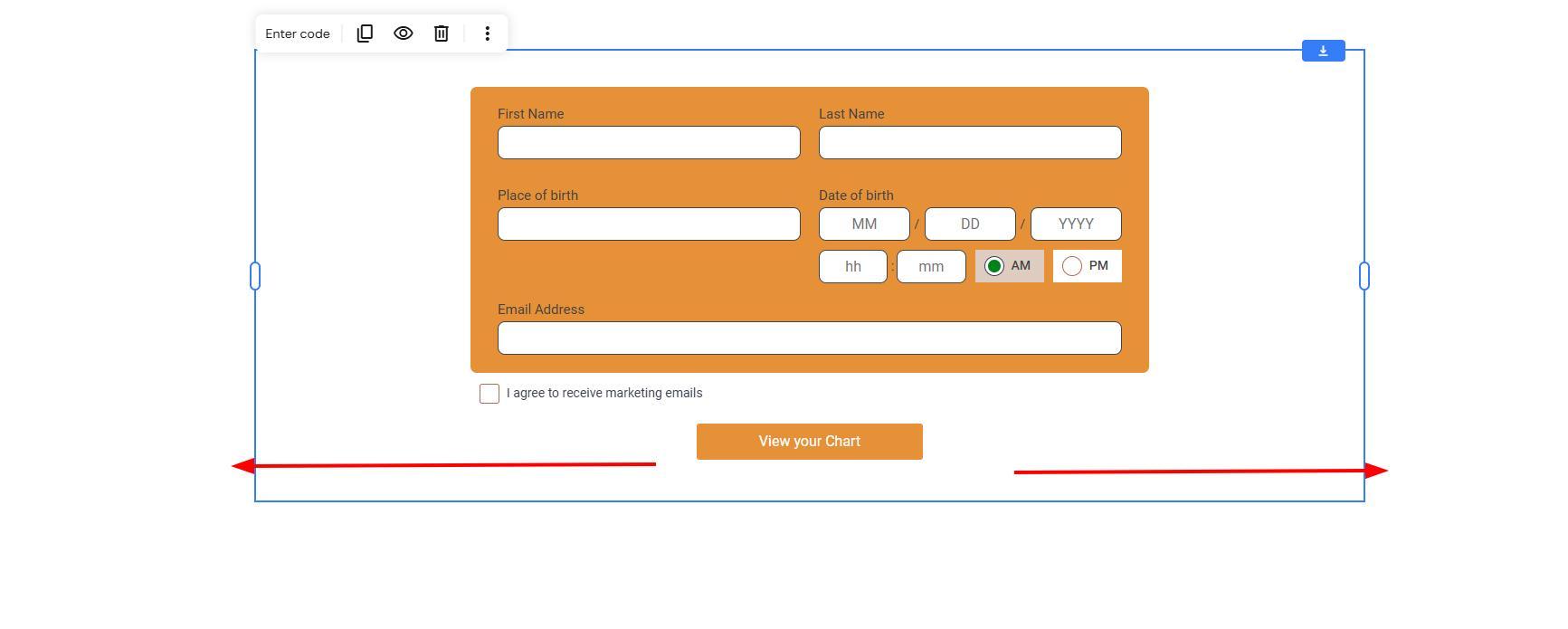
Task: Check the marketing emails agreement box
Action: pyautogui.click(x=489, y=394)
